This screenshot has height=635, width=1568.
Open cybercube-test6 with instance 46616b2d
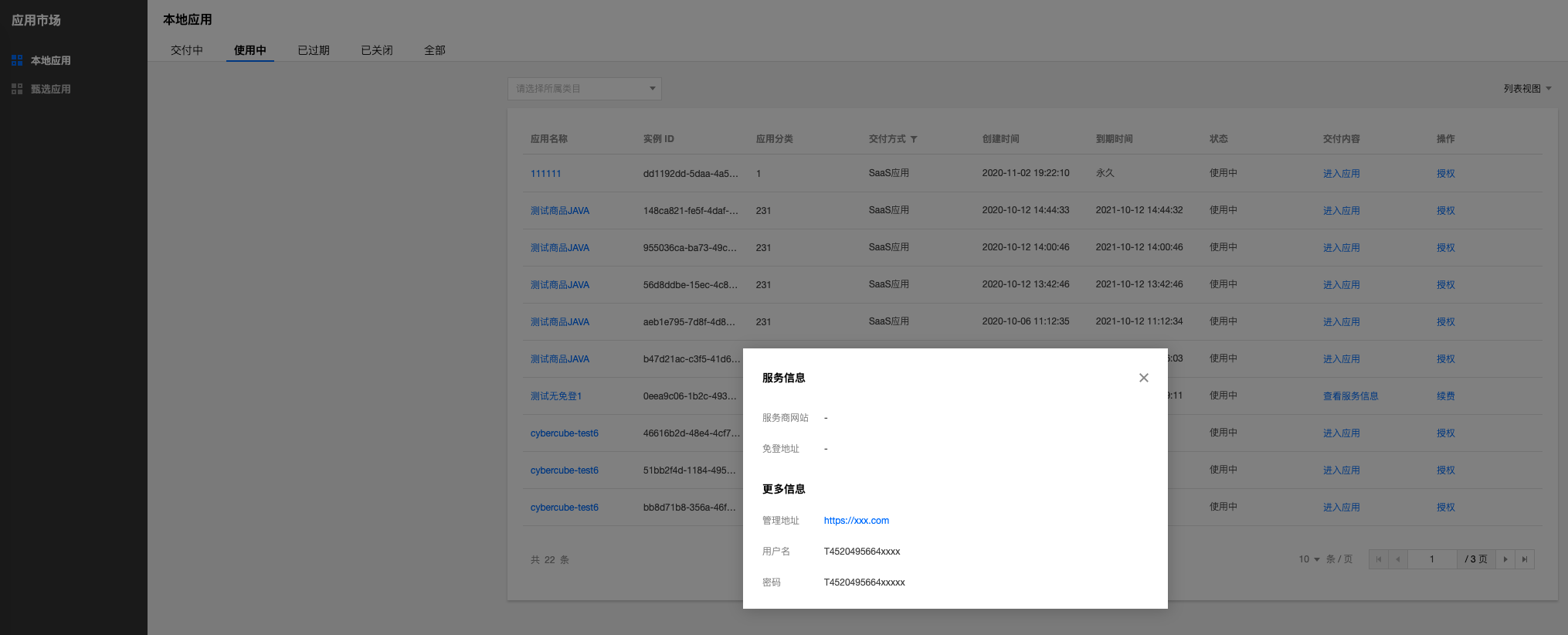pyautogui.click(x=565, y=433)
